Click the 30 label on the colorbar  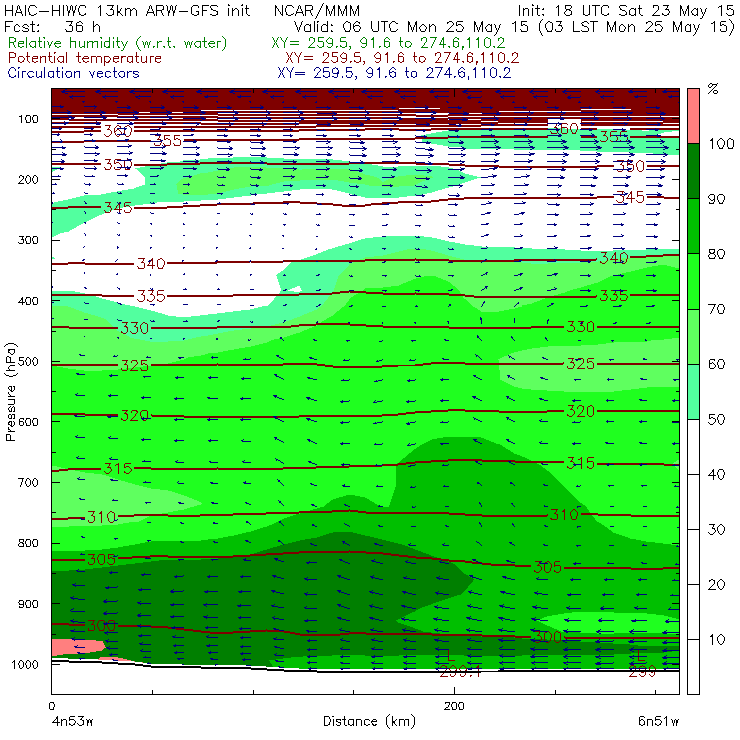pos(716,530)
